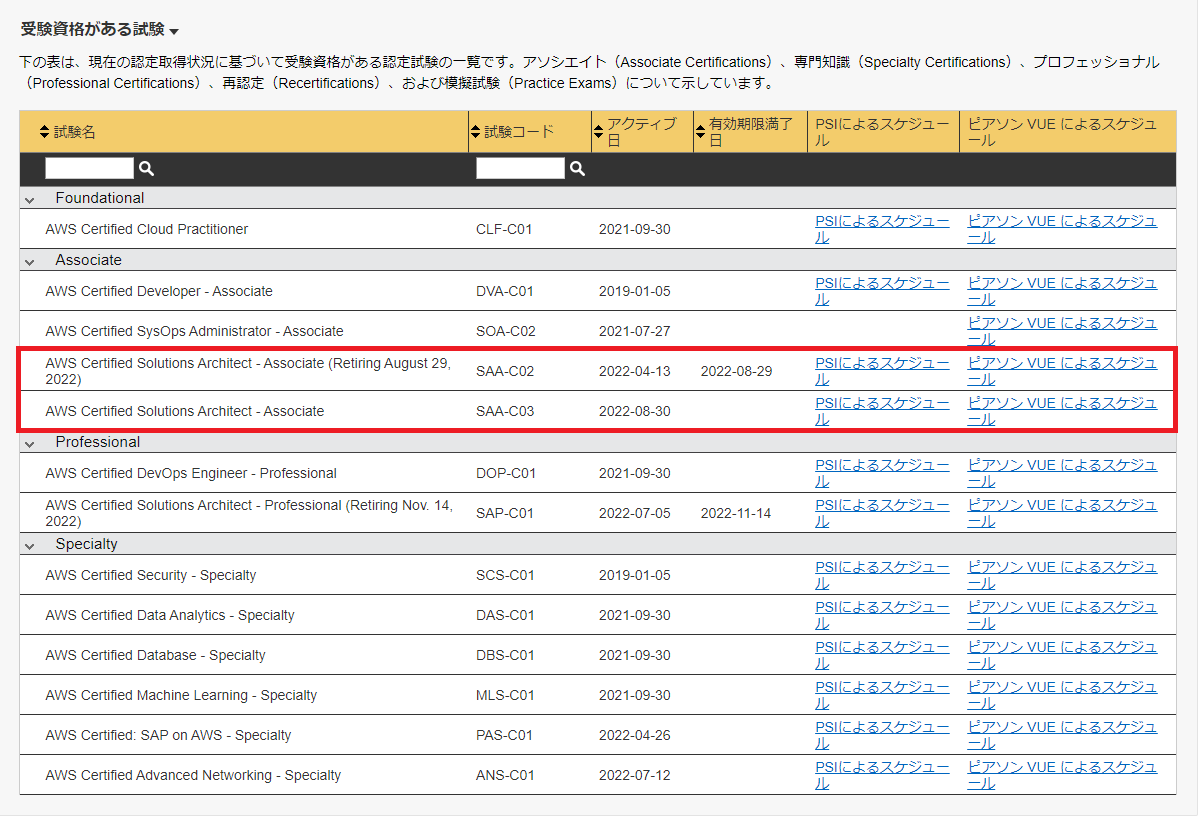This screenshot has height=816, width=1198.
Task: Open Pearson VUE link for Machine Learning Specialty
Action: click(1062, 695)
